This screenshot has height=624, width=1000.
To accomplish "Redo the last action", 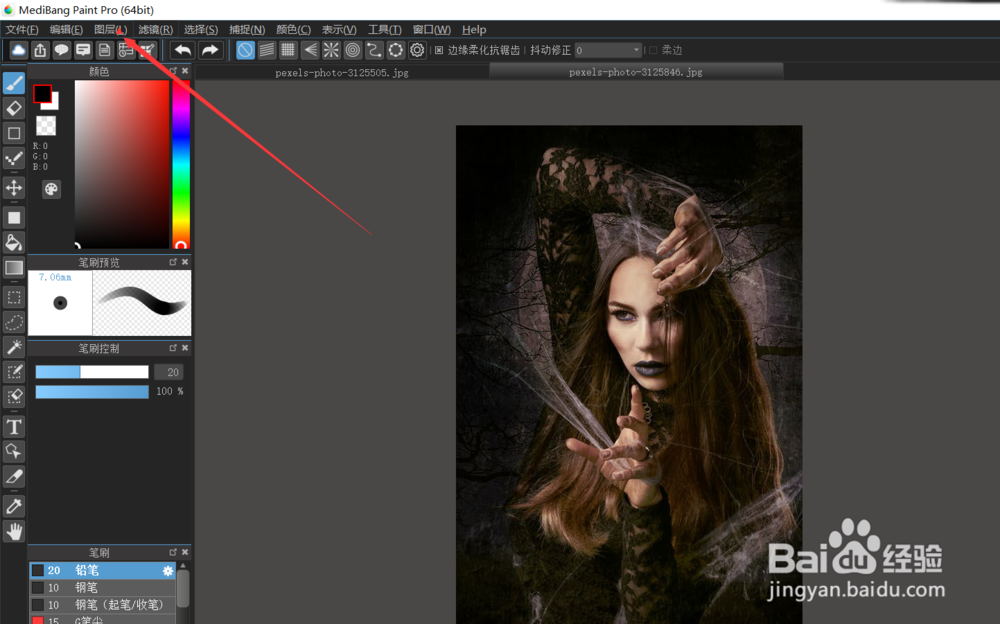I will tap(209, 50).
